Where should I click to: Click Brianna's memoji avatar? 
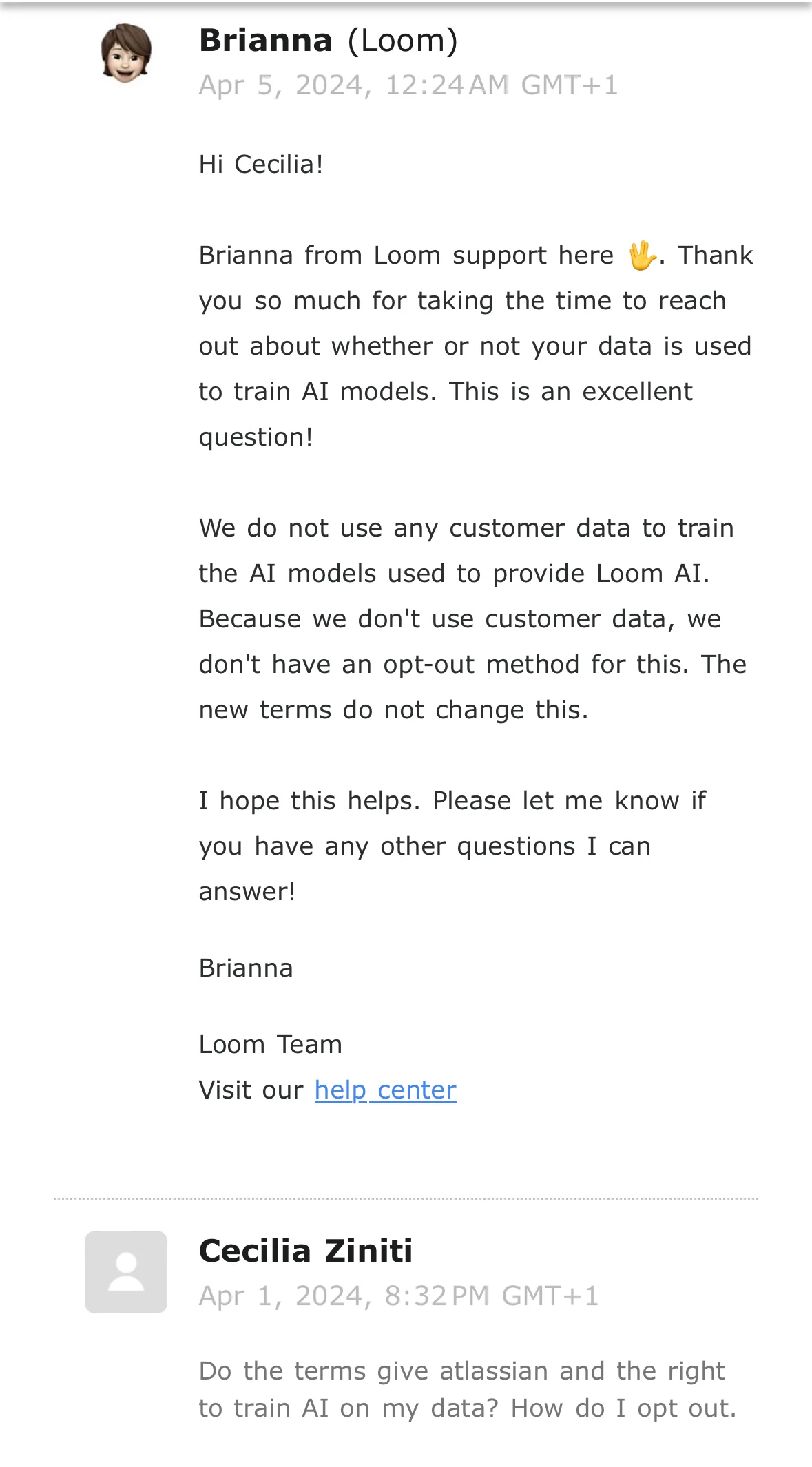126,53
